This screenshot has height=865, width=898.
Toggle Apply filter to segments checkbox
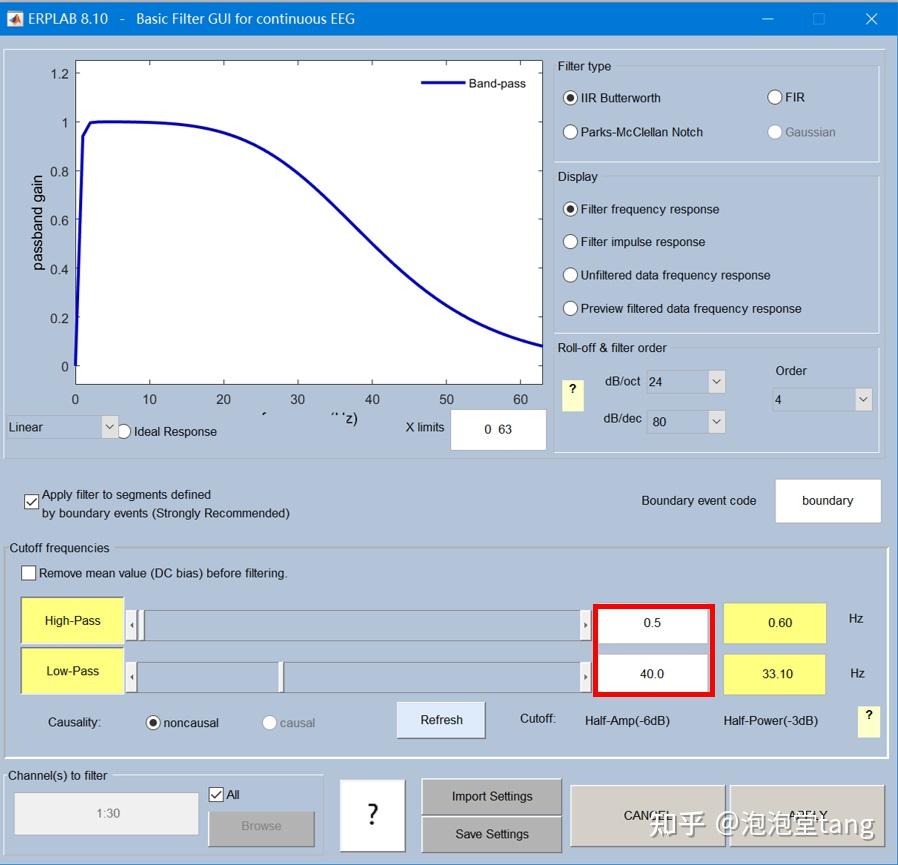tap(31, 502)
